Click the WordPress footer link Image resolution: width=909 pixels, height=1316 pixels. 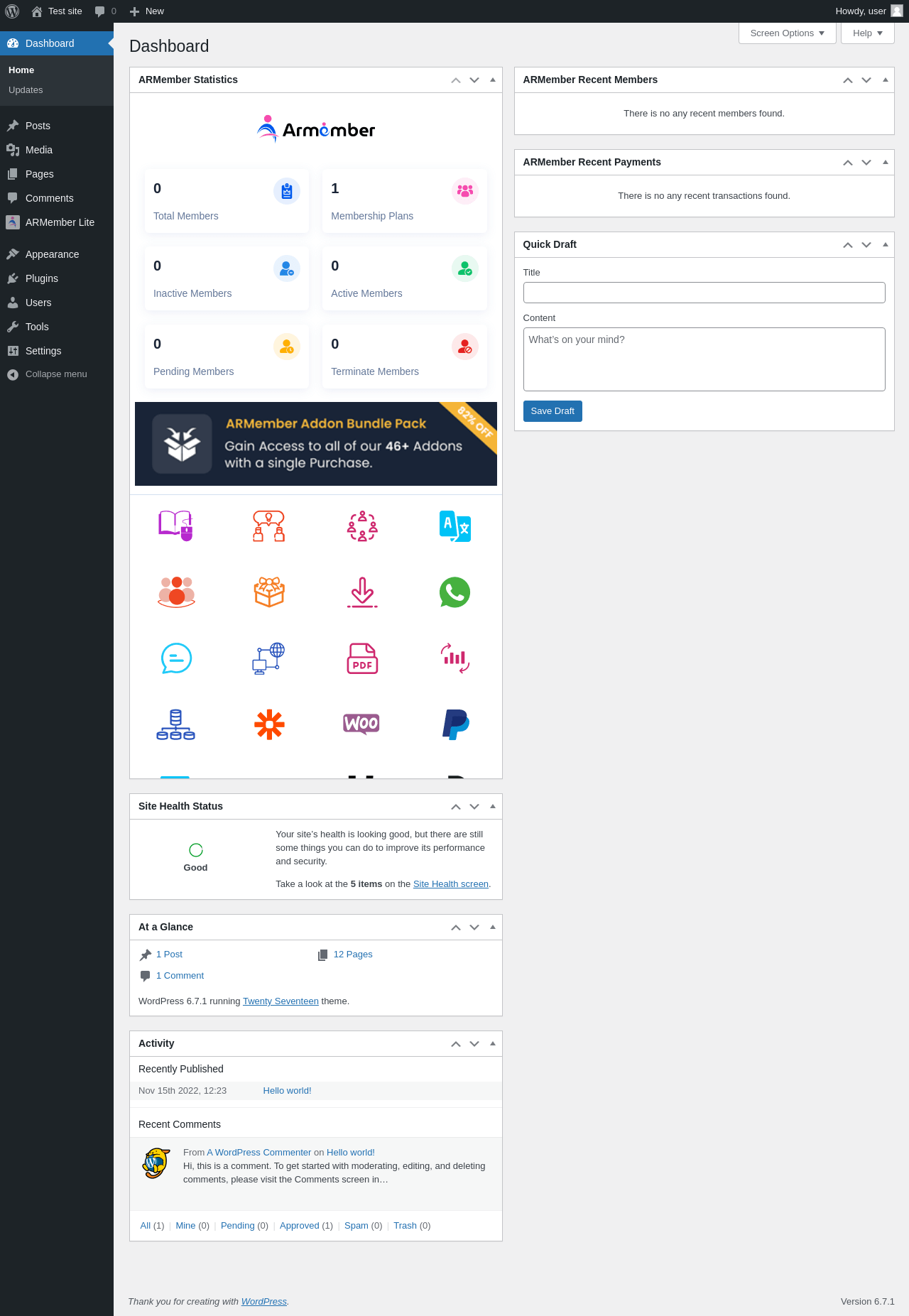264,1302
